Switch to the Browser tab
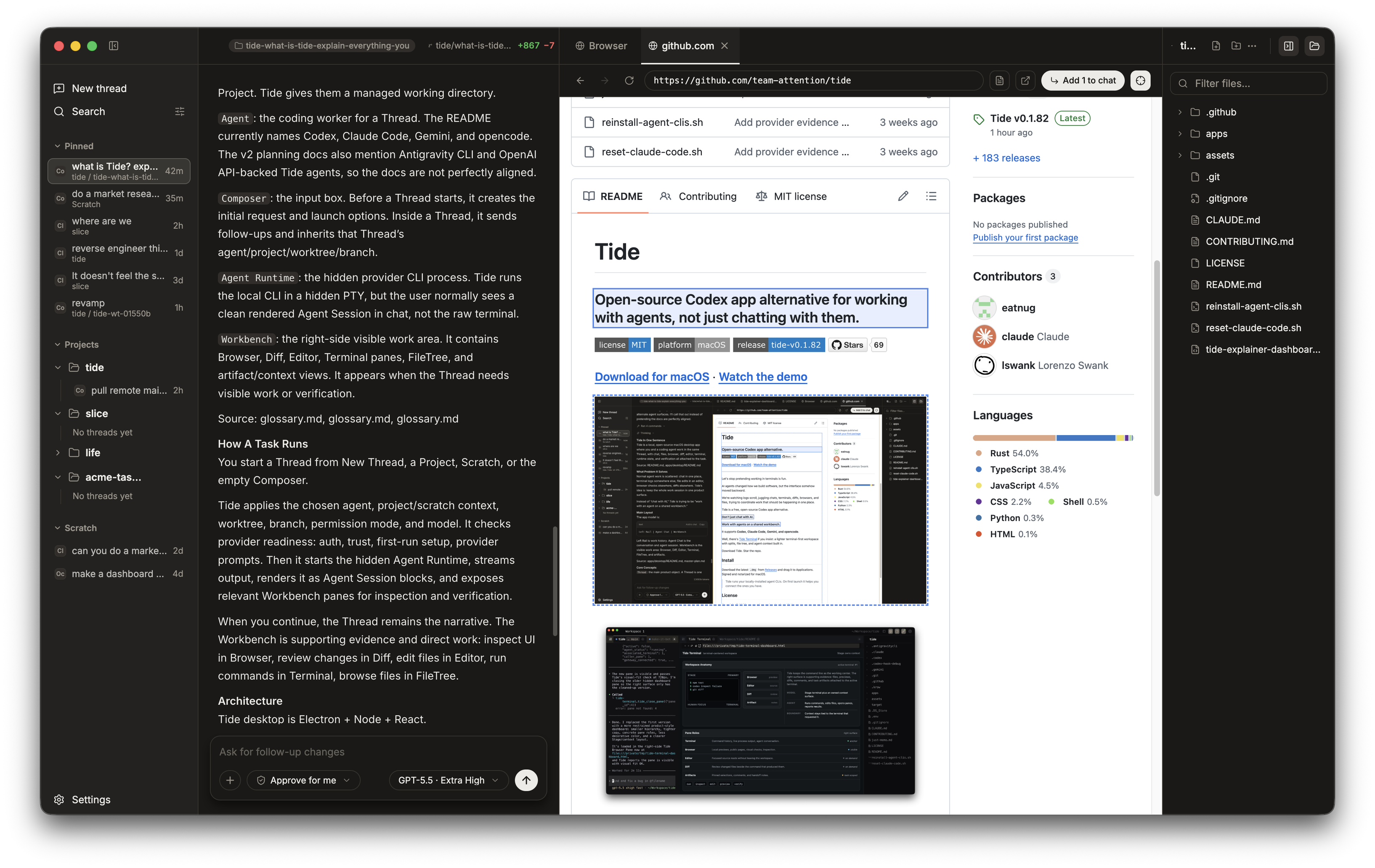 coord(601,46)
